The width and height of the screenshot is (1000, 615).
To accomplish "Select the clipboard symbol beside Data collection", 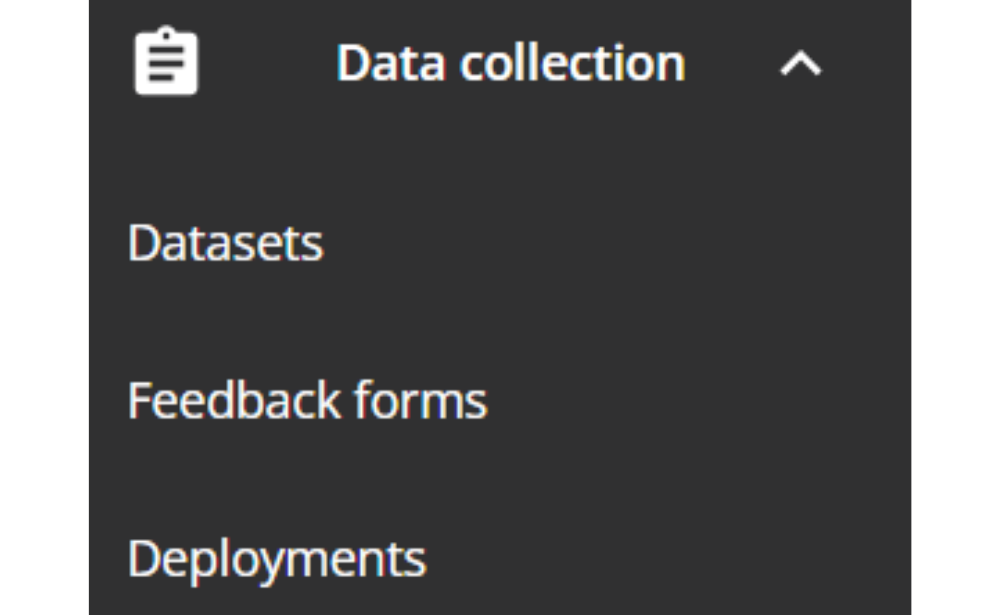I will coord(165,62).
